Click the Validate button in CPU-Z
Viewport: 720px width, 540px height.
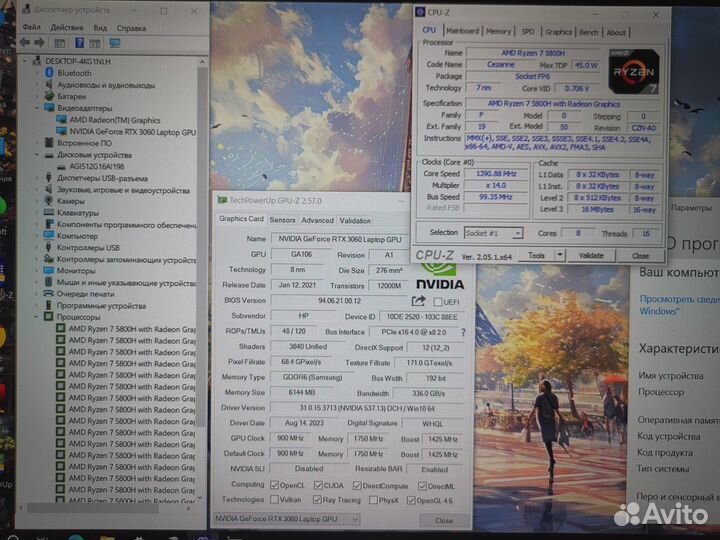591,255
